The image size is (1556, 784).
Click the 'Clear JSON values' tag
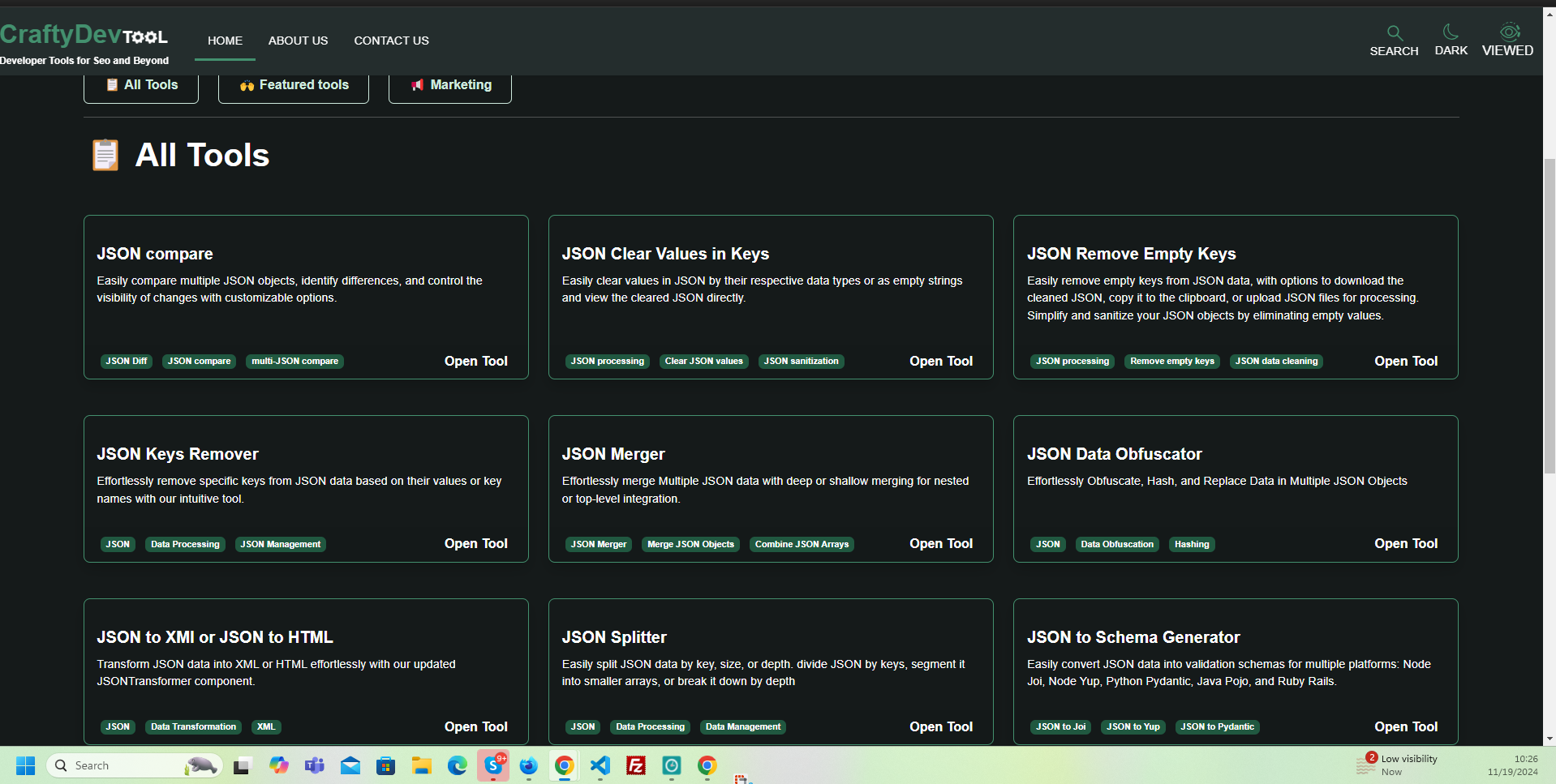704,362
